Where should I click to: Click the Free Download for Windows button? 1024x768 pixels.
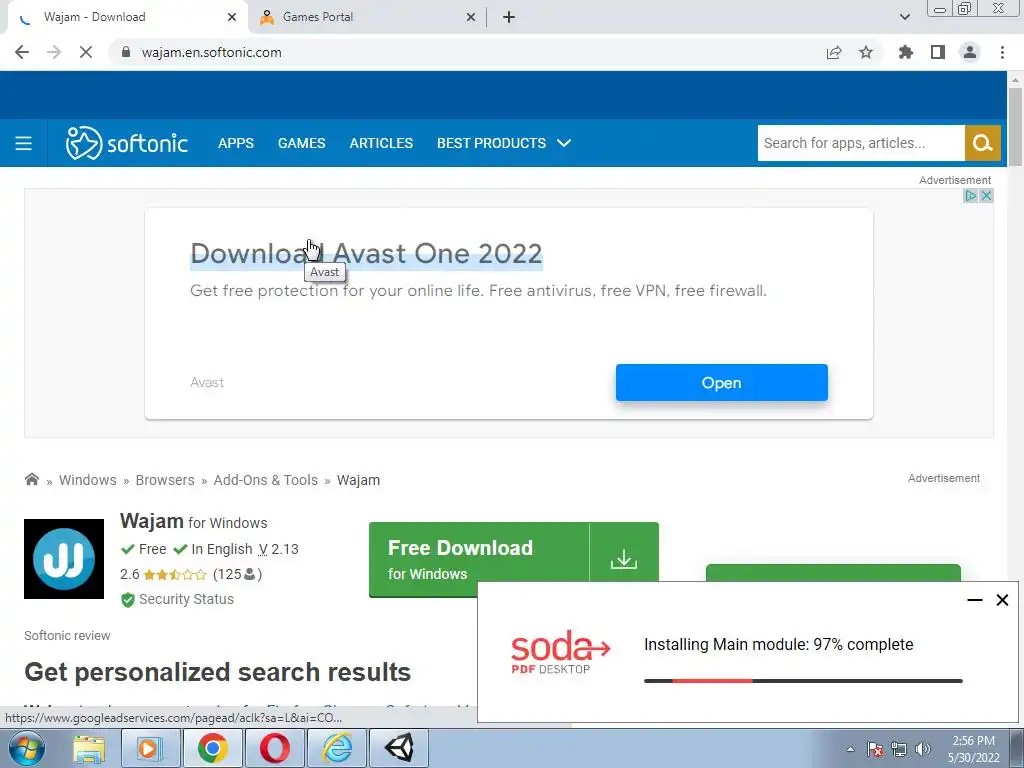point(479,560)
